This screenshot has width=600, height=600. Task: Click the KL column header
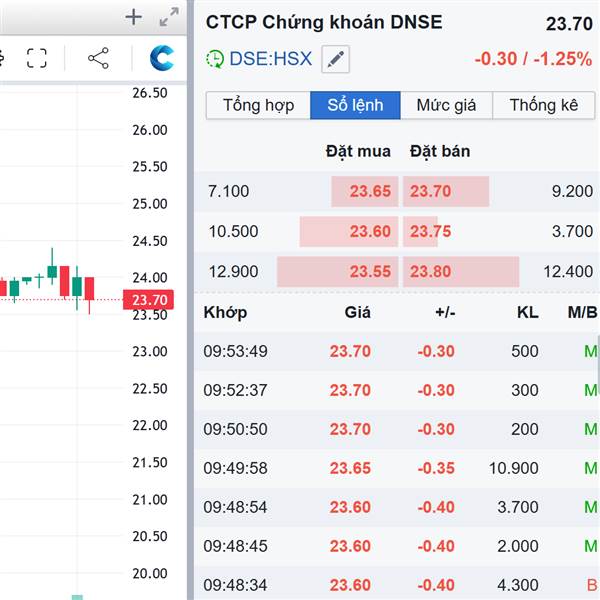click(x=528, y=313)
